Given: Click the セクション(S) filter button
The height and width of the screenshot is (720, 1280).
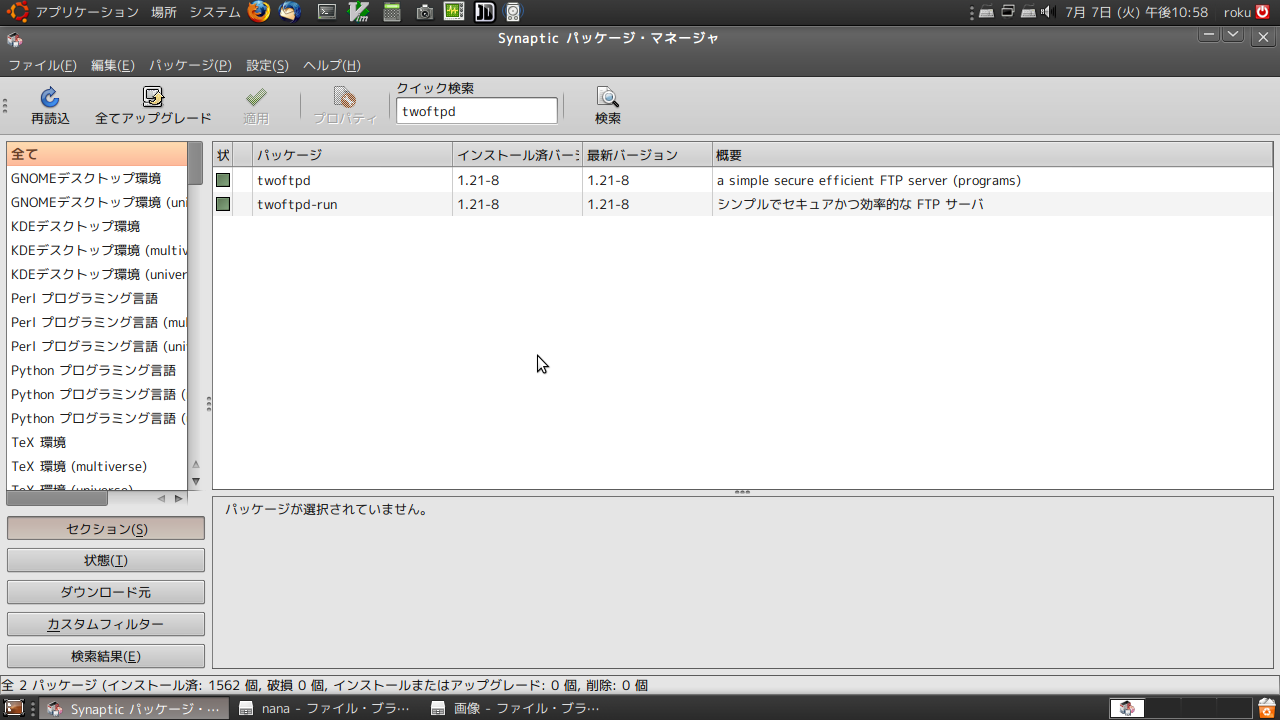Looking at the screenshot, I should point(106,528).
